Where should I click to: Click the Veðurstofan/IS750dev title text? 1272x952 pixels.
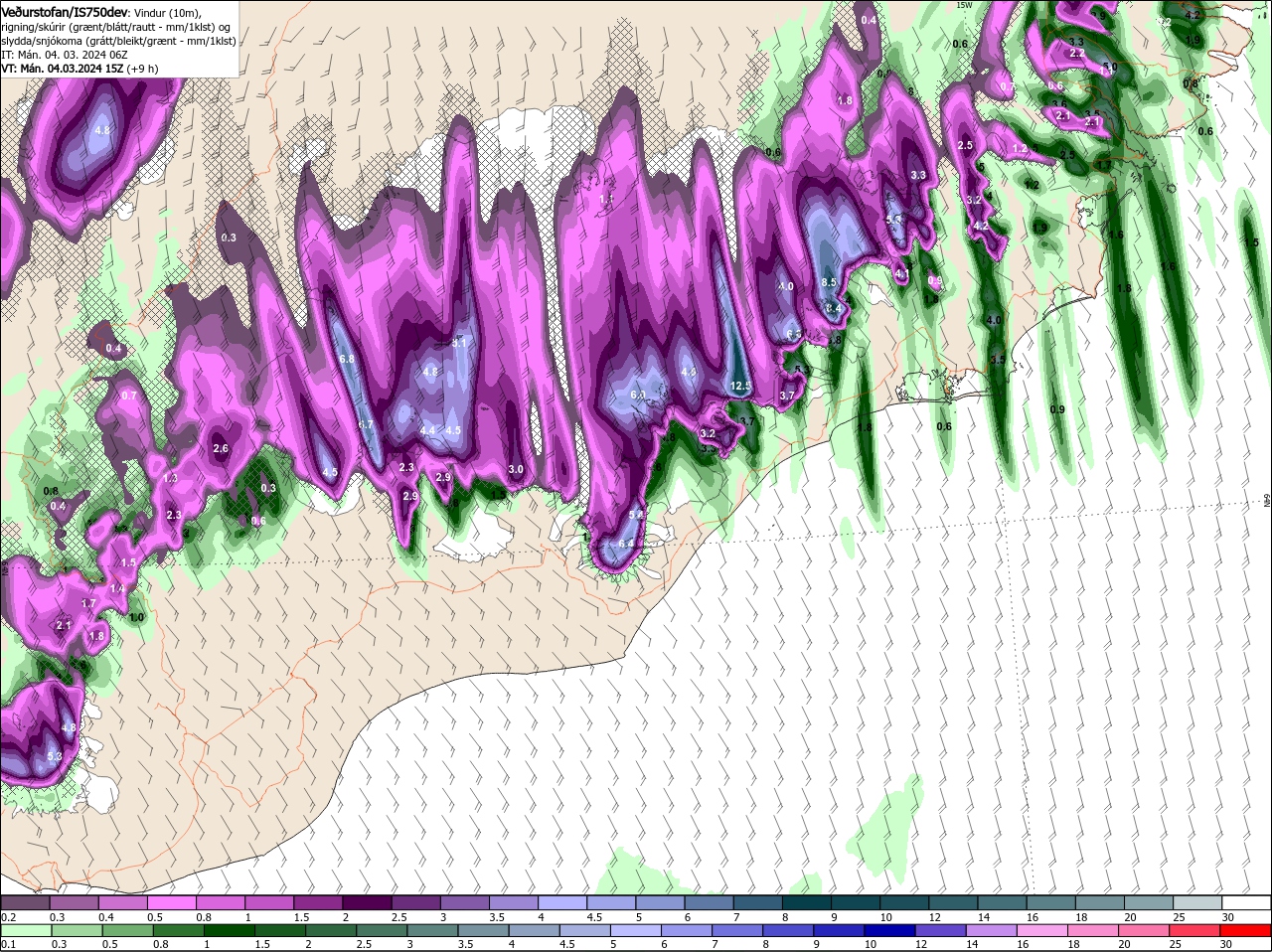[x=65, y=11]
